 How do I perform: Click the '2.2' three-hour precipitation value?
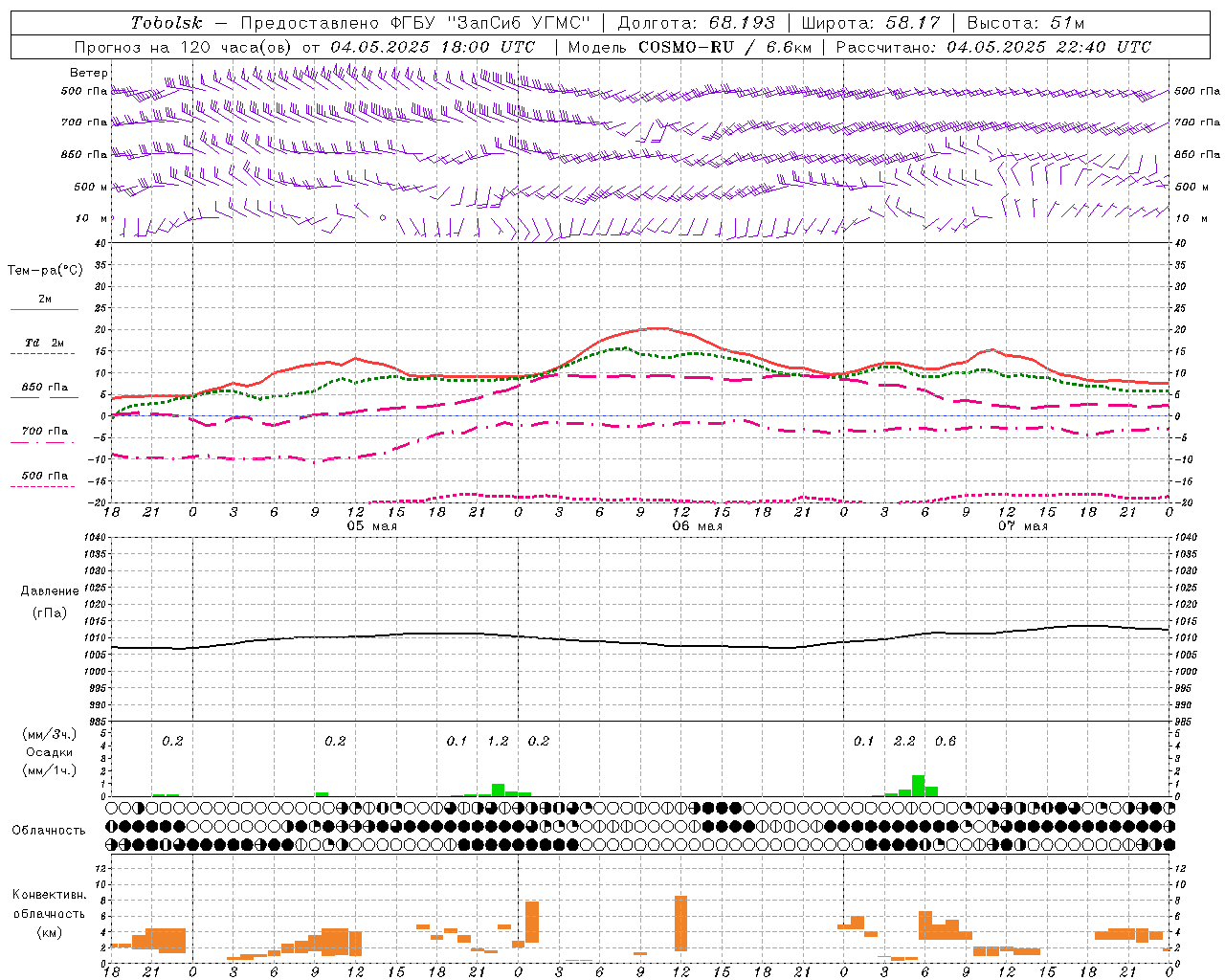[904, 742]
